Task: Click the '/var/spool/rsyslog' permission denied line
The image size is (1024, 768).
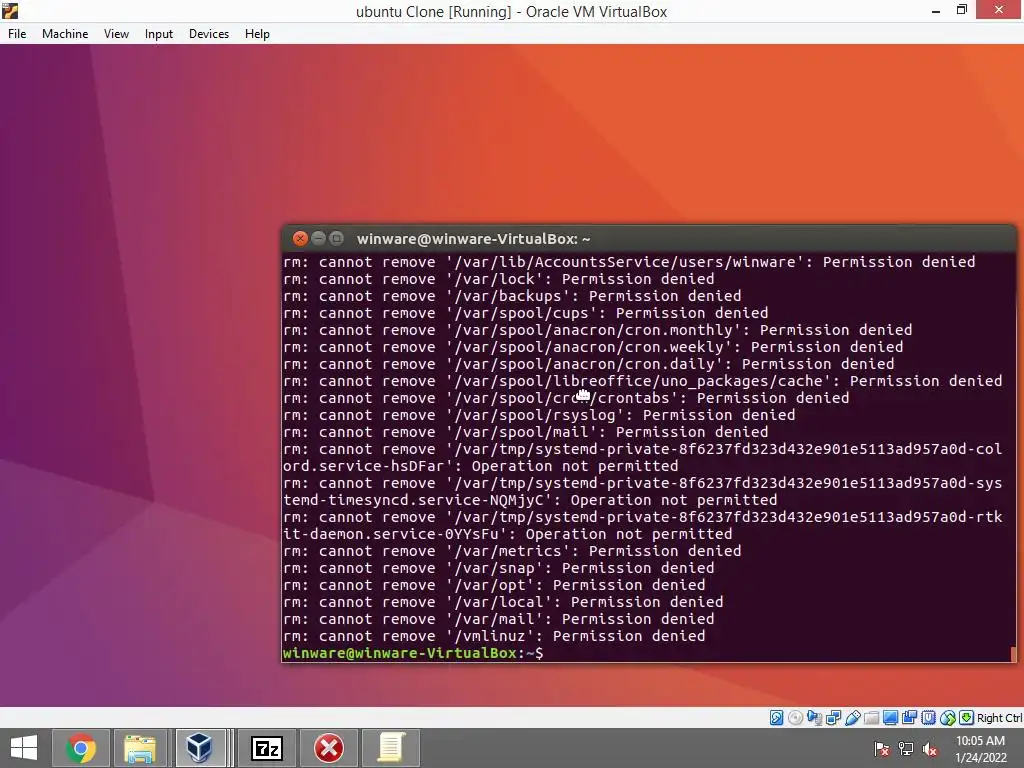Action: 539,415
